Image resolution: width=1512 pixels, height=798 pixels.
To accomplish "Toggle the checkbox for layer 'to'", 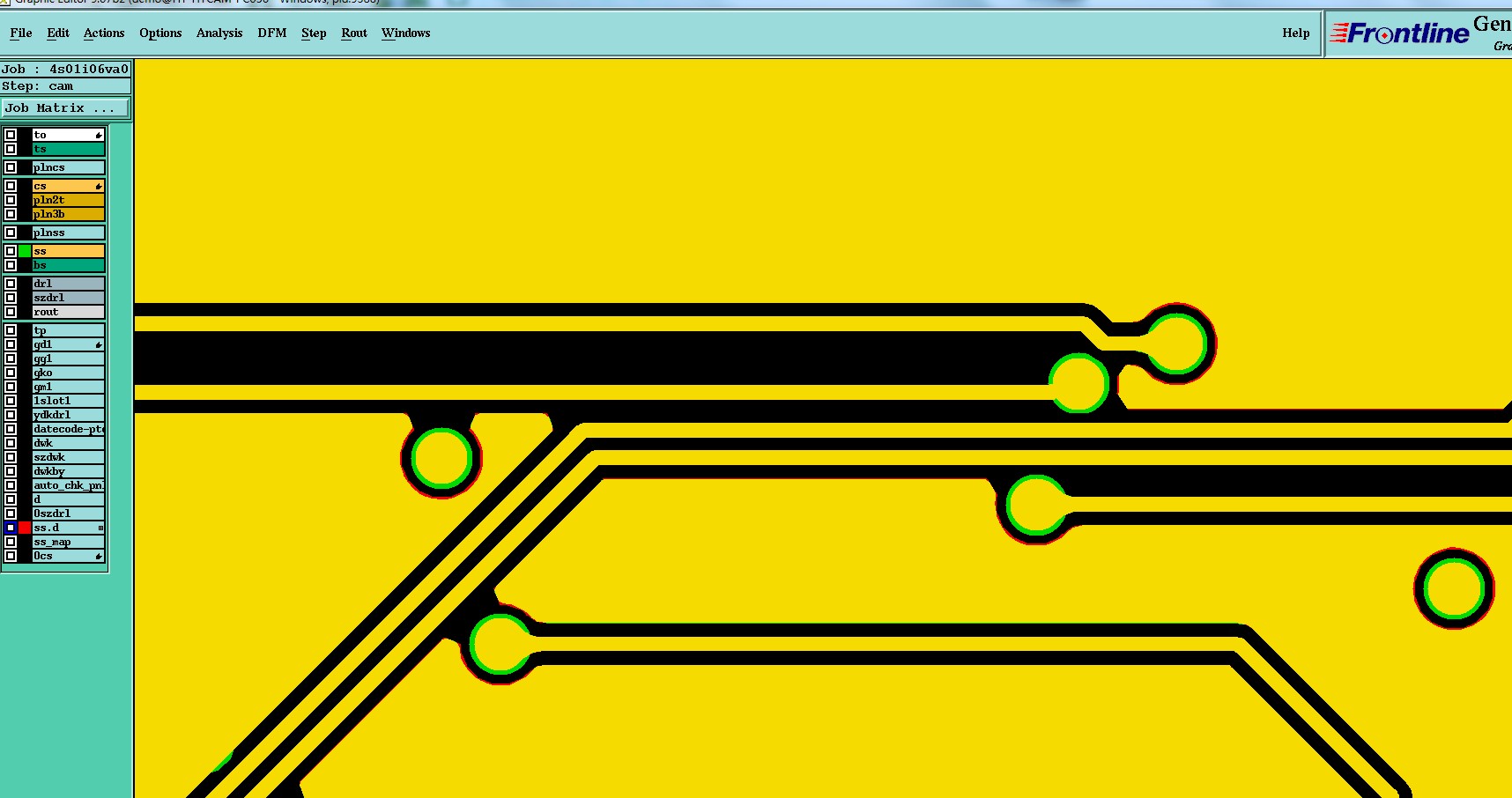I will pyautogui.click(x=11, y=135).
